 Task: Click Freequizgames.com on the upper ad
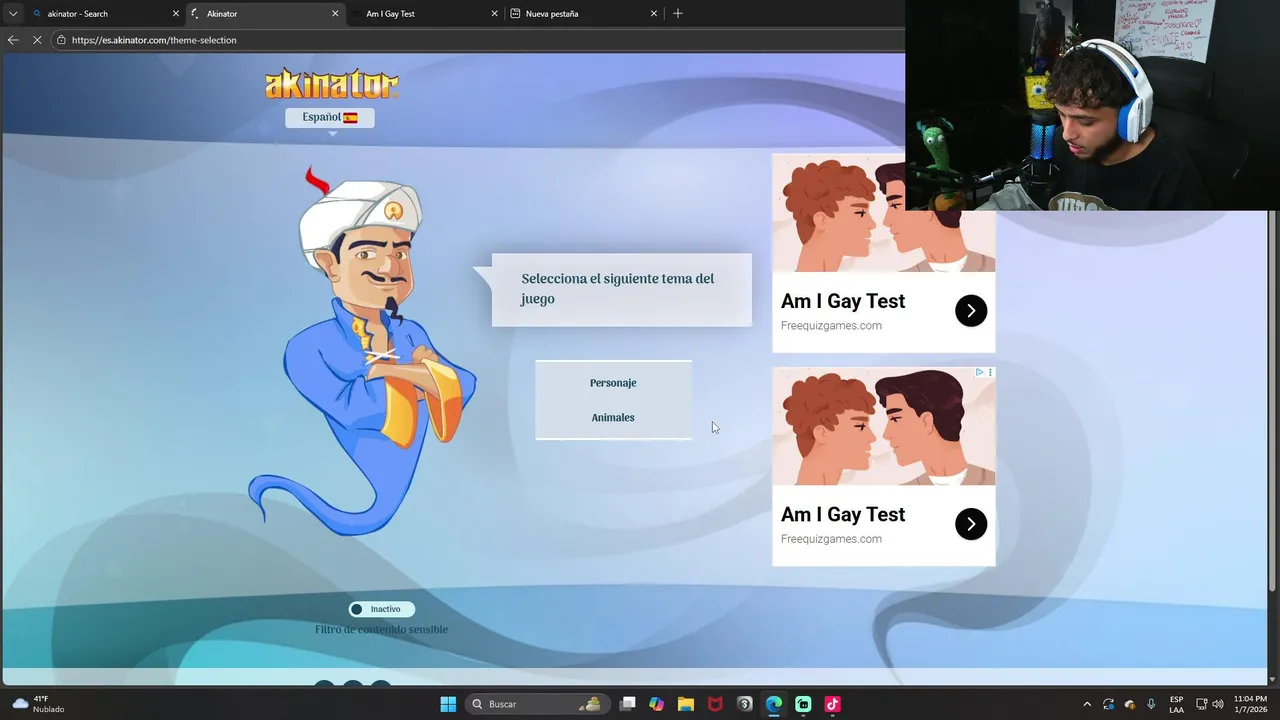(x=831, y=326)
